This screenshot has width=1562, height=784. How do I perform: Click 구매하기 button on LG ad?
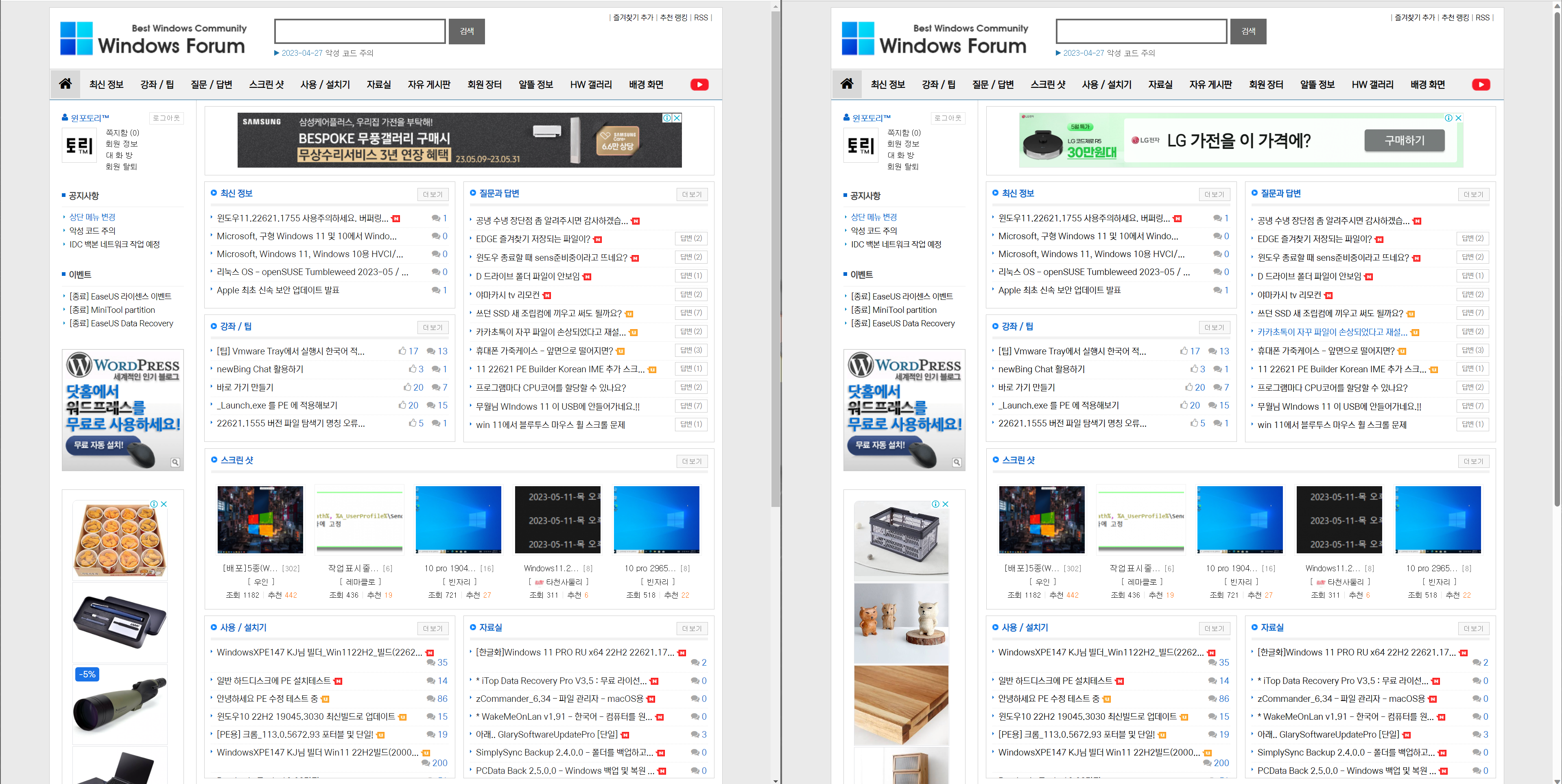[1405, 140]
